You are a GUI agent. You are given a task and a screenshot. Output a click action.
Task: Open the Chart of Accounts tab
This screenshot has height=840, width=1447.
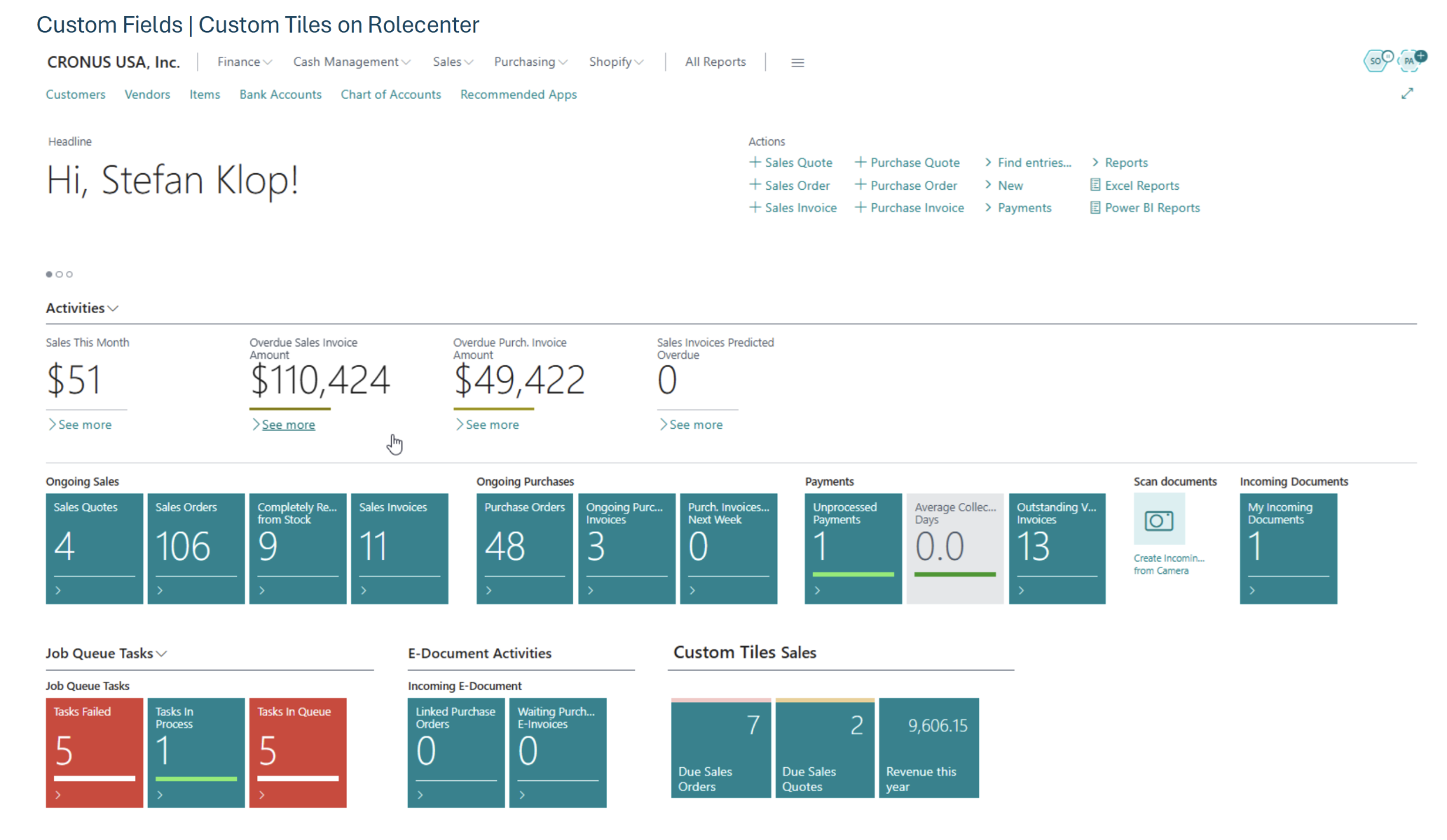click(390, 95)
